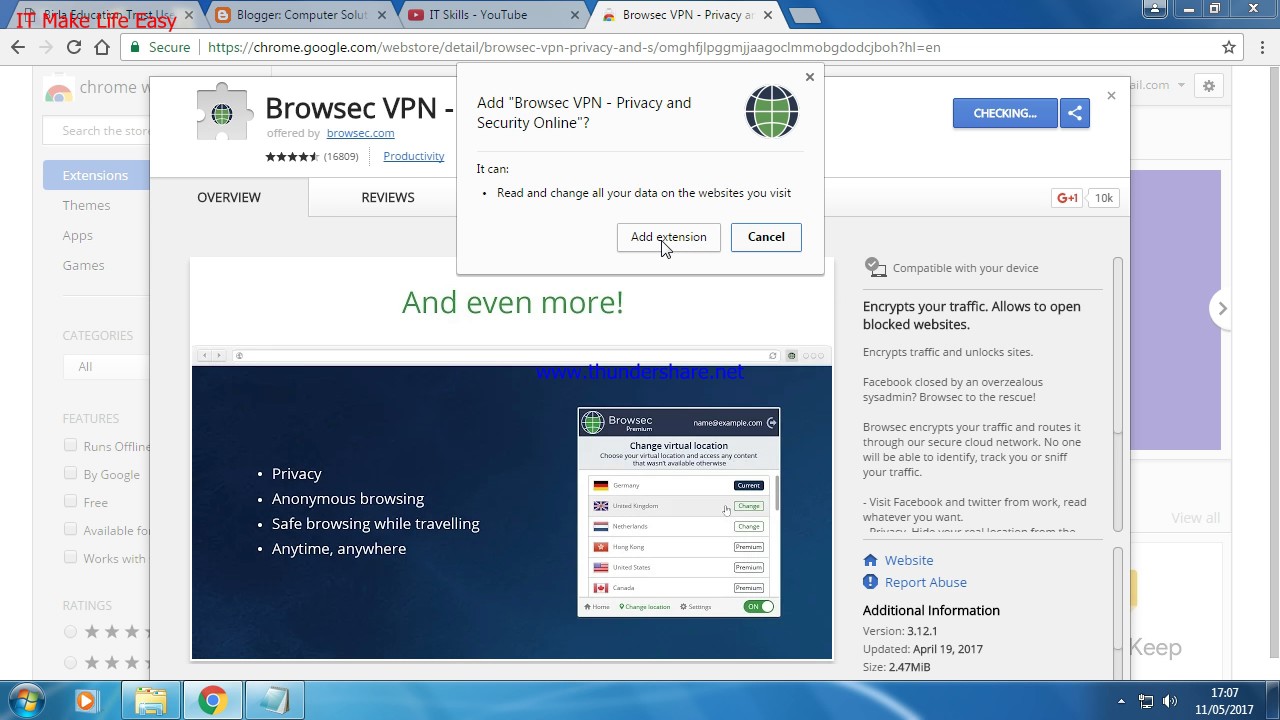Open Windows Media Player from taskbar
Image resolution: width=1280 pixels, height=720 pixels.
[x=86, y=701]
